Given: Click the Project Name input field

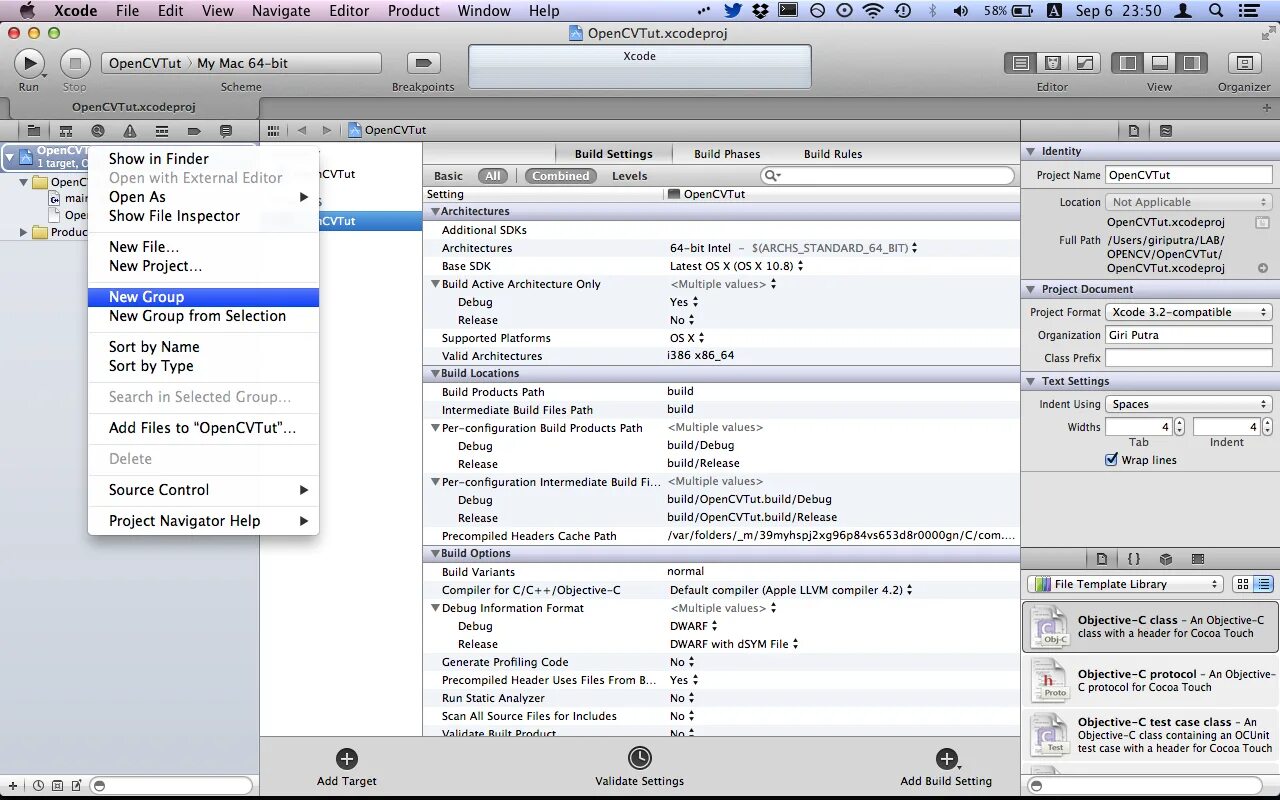Looking at the screenshot, I should [1189, 175].
